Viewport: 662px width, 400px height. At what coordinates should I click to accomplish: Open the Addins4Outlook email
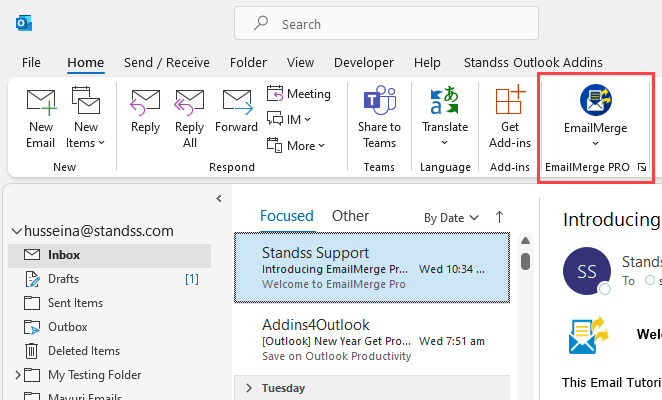point(372,339)
